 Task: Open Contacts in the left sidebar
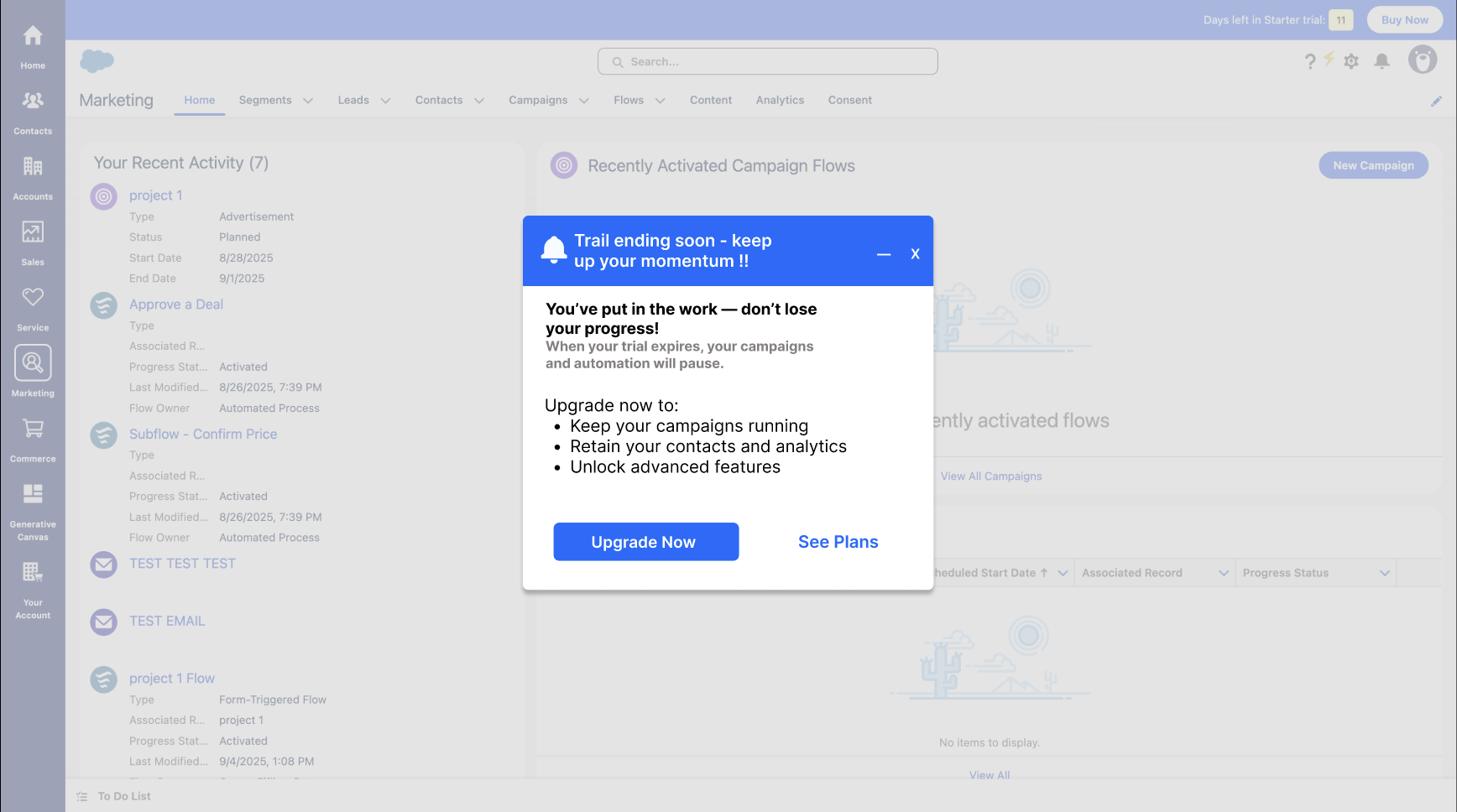[33, 112]
